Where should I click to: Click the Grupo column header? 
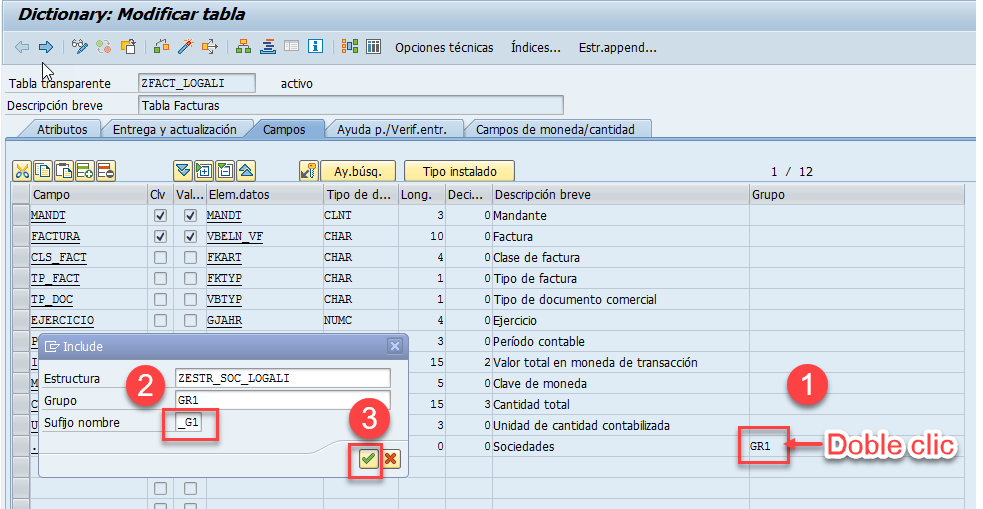(x=856, y=194)
